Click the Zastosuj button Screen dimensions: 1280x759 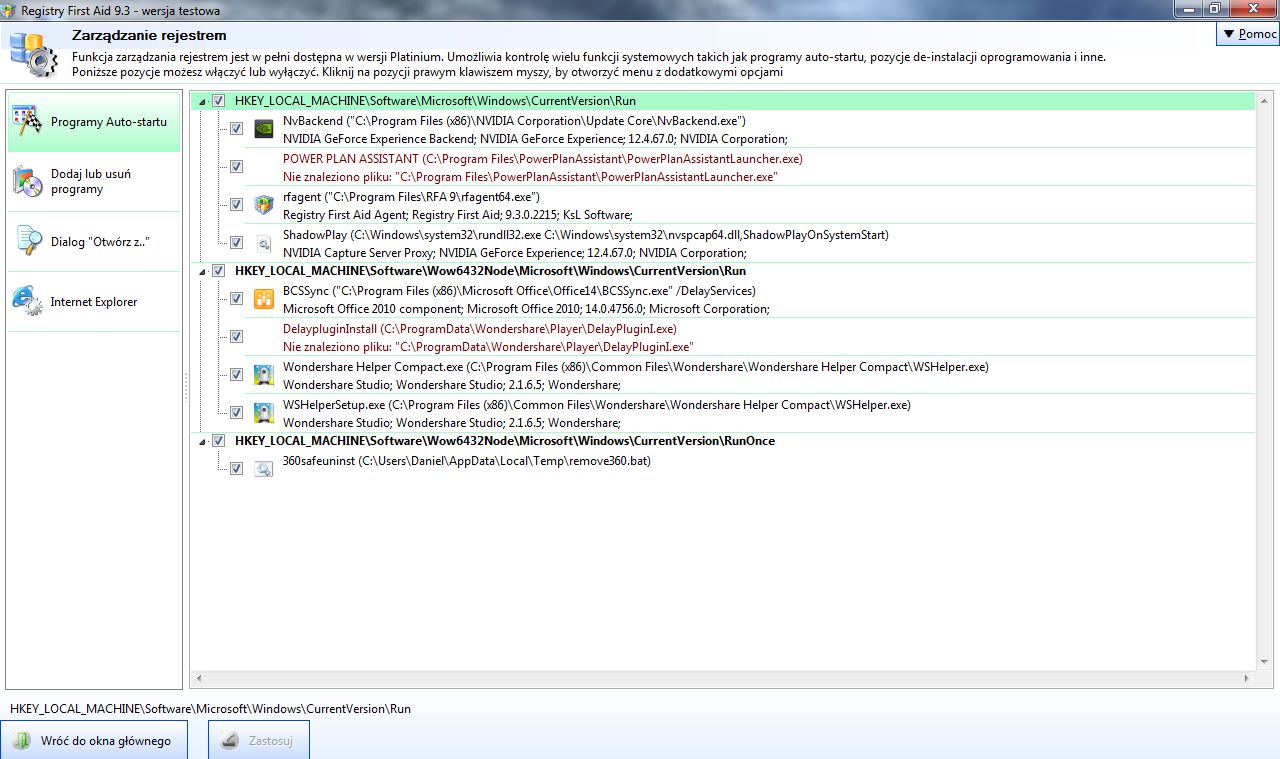tap(259, 741)
